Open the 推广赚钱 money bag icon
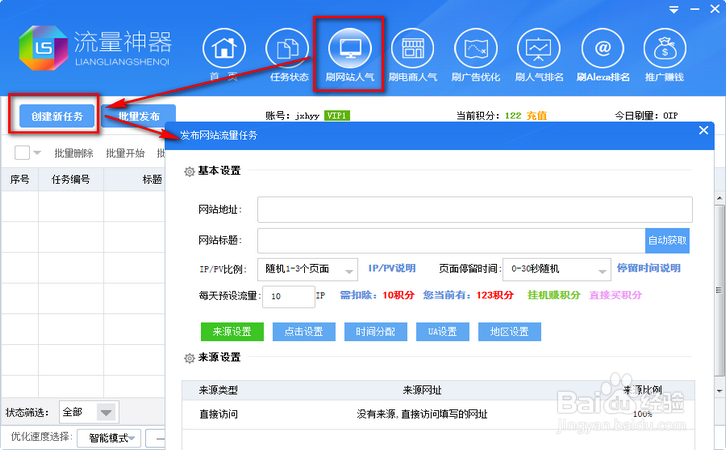The width and height of the screenshot is (726, 450). (x=664, y=49)
